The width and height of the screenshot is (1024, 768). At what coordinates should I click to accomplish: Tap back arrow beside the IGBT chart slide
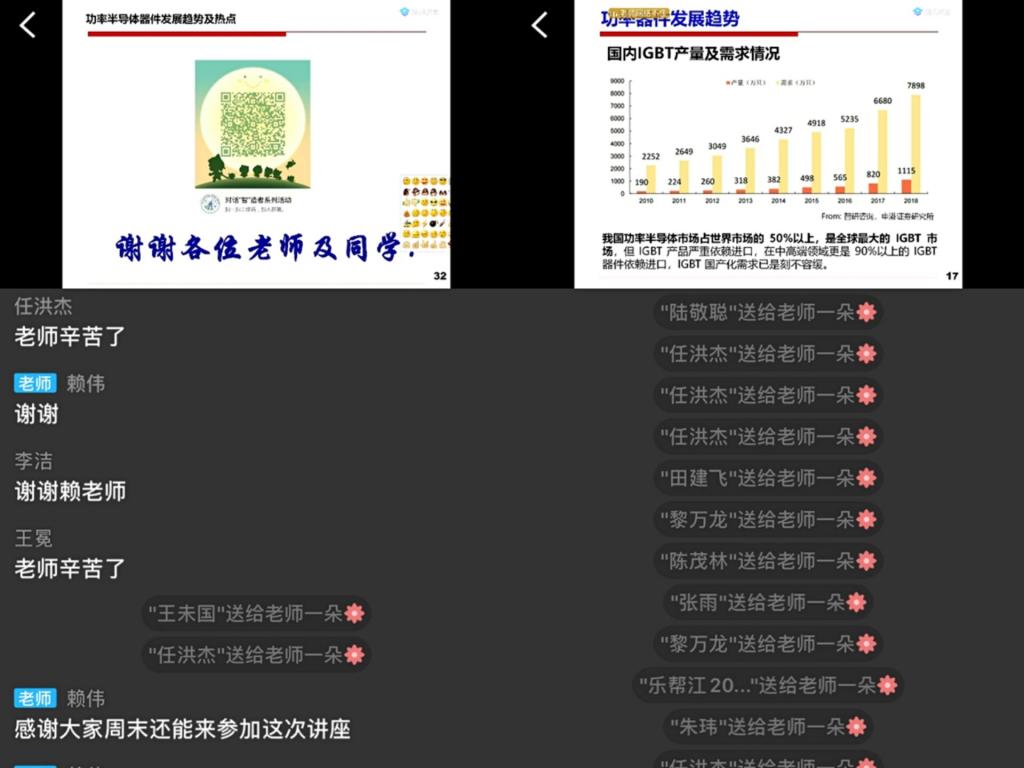click(x=539, y=26)
